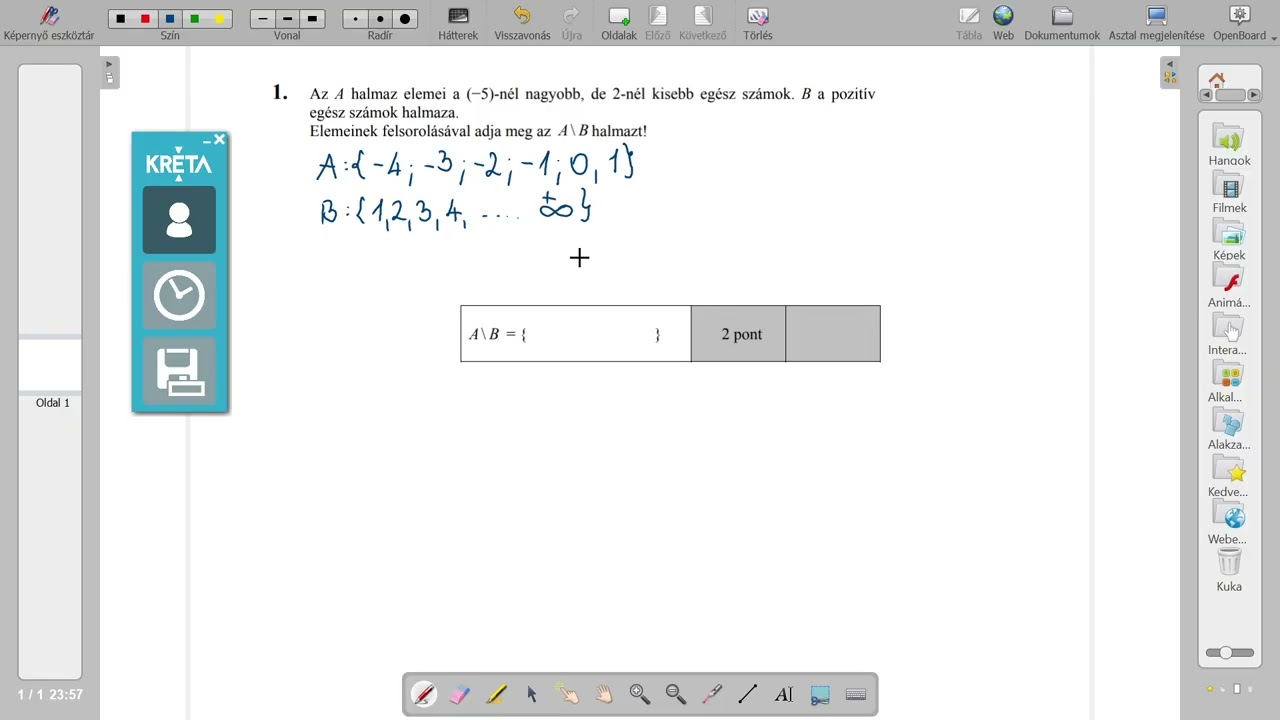This screenshot has height=720, width=1280.
Task: Open Kuka trash
Action: [1229, 569]
